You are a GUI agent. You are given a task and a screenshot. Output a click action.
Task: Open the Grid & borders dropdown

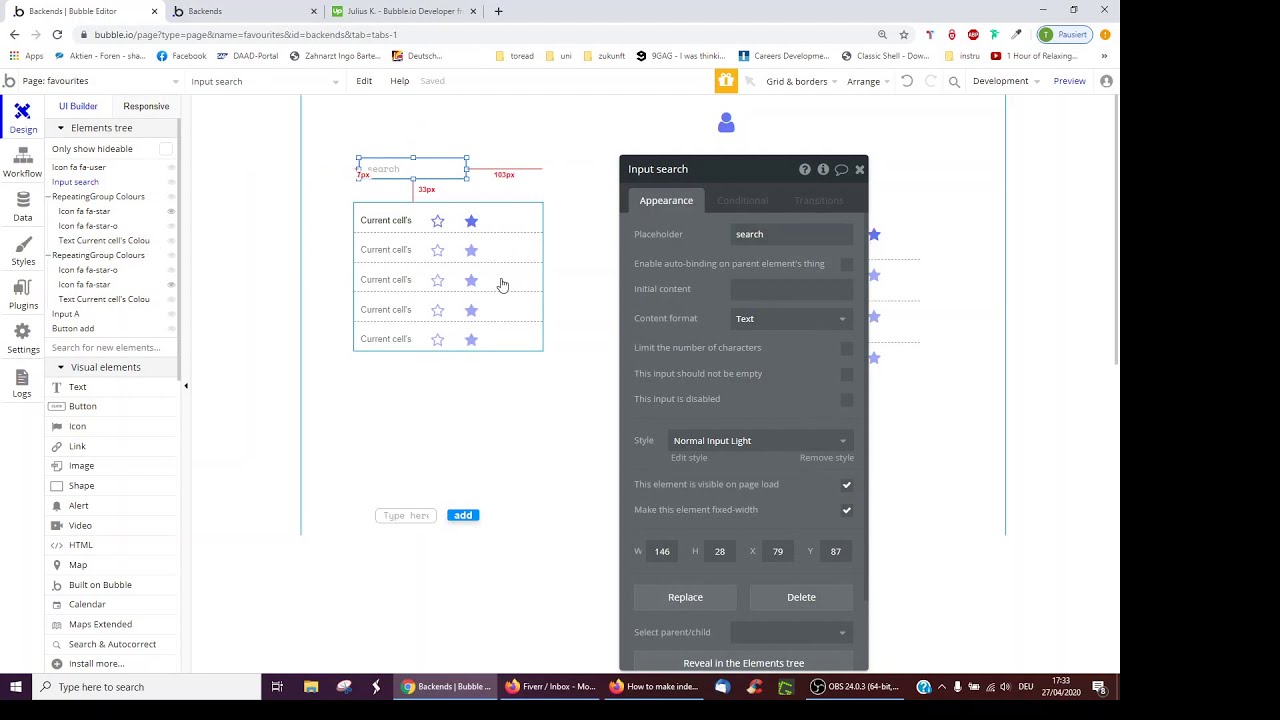tap(801, 81)
